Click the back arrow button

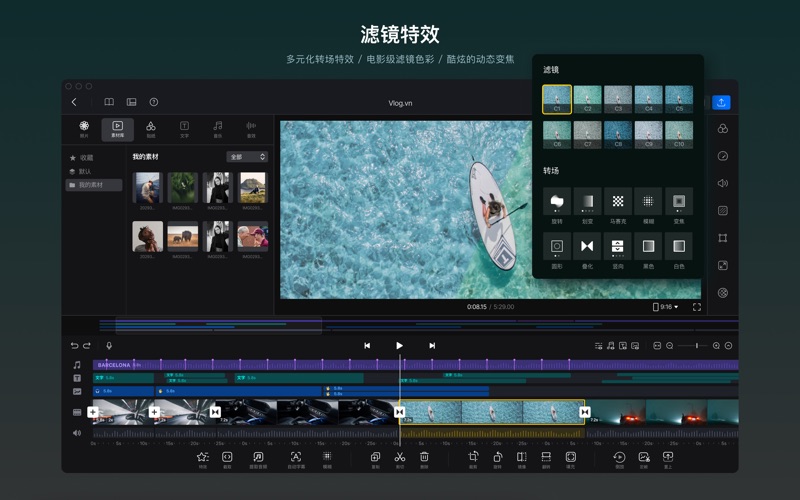pos(74,102)
